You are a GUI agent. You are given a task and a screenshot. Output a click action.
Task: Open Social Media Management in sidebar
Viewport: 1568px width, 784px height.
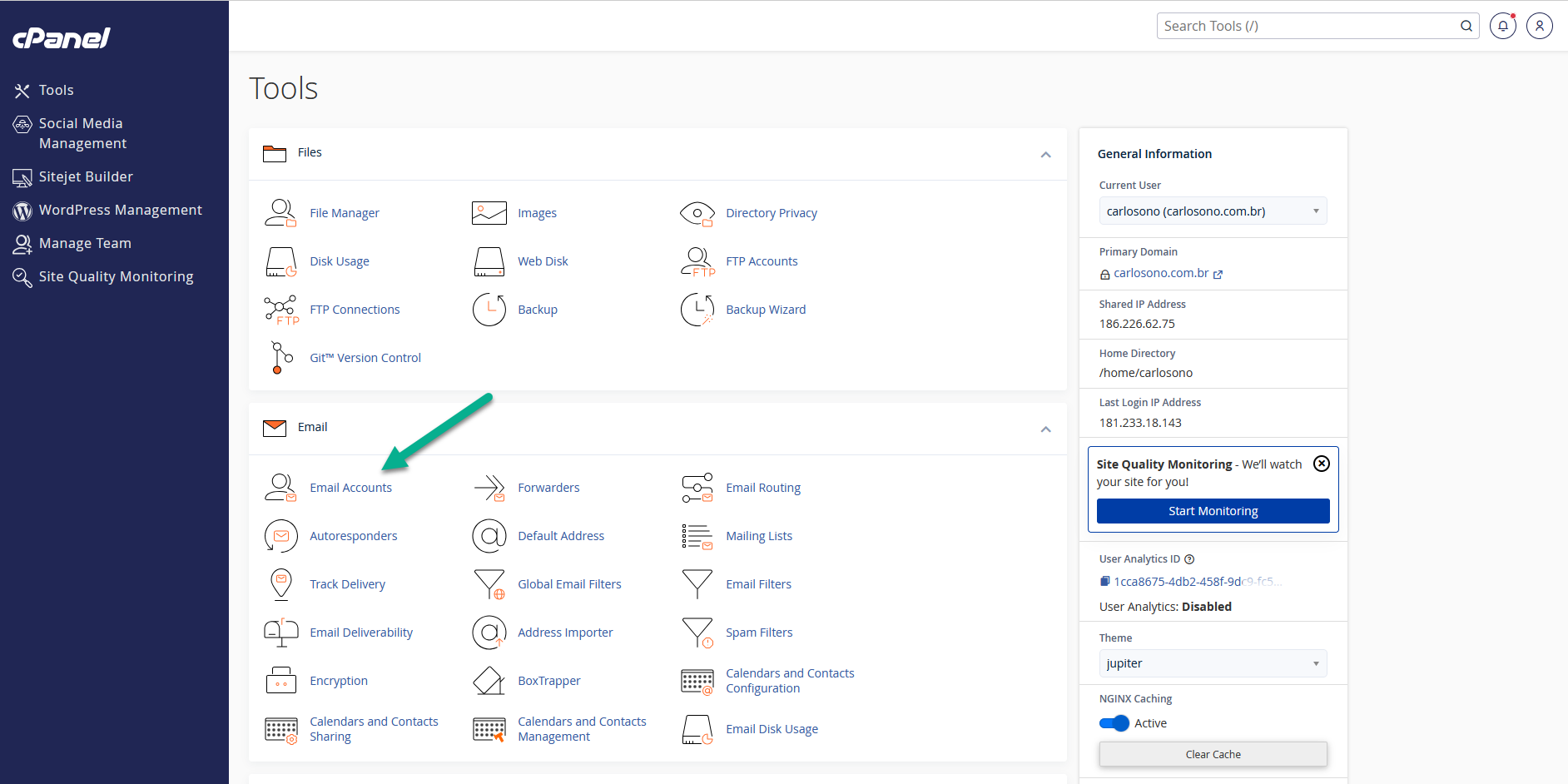(x=82, y=133)
